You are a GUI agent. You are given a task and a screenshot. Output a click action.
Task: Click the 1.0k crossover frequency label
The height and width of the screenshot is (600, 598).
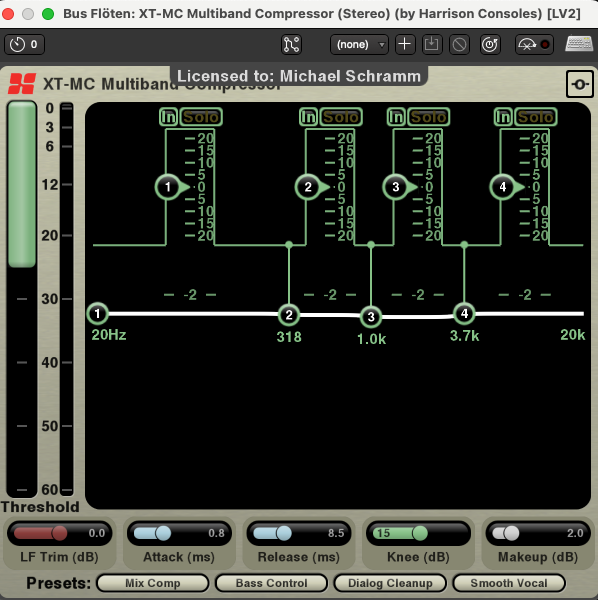[371, 339]
